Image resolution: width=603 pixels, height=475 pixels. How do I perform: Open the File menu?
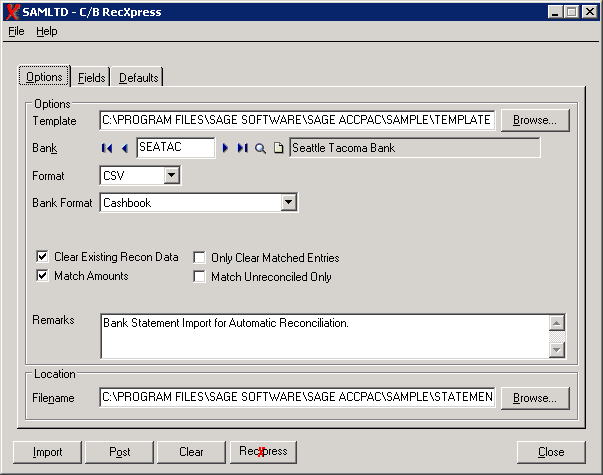coord(16,31)
